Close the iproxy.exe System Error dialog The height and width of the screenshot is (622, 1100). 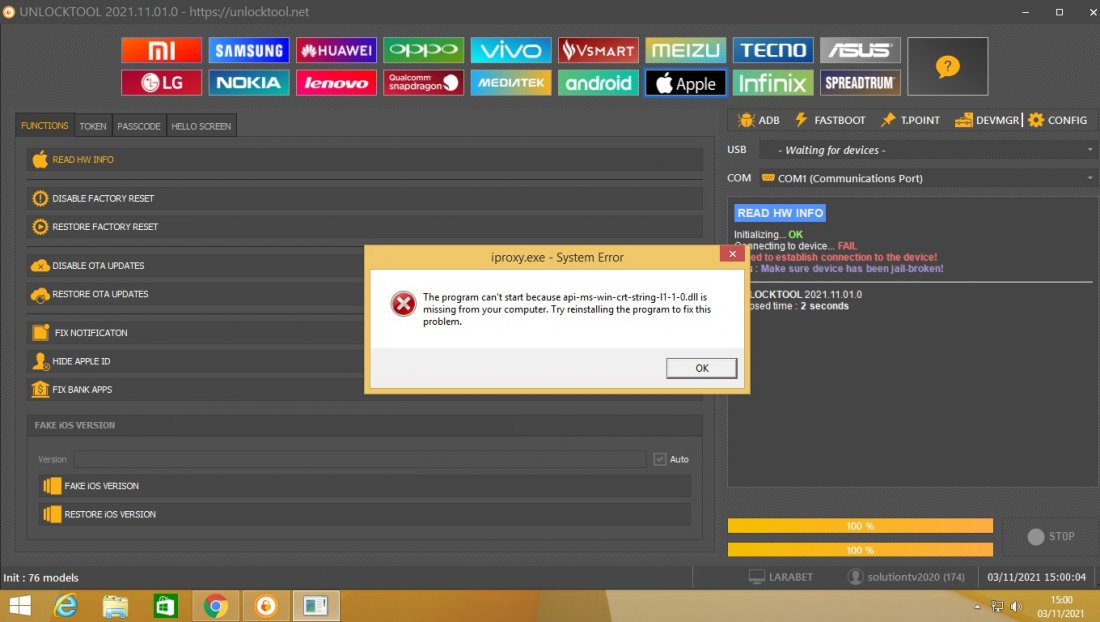point(732,254)
